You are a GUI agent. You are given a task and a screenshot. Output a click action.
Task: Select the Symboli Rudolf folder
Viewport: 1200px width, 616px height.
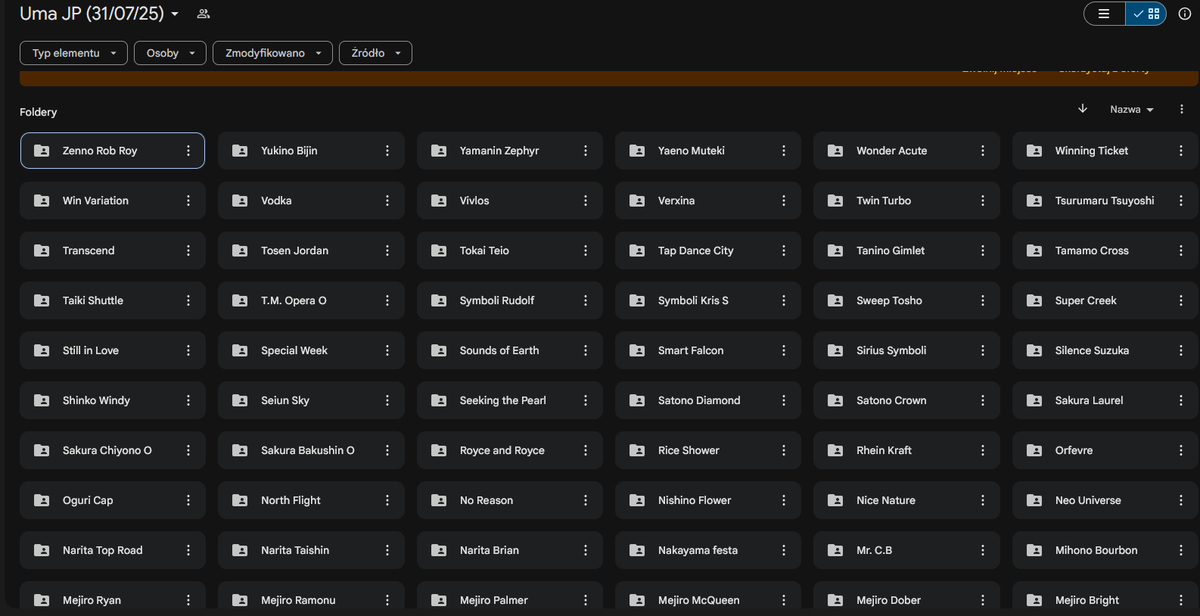510,301
